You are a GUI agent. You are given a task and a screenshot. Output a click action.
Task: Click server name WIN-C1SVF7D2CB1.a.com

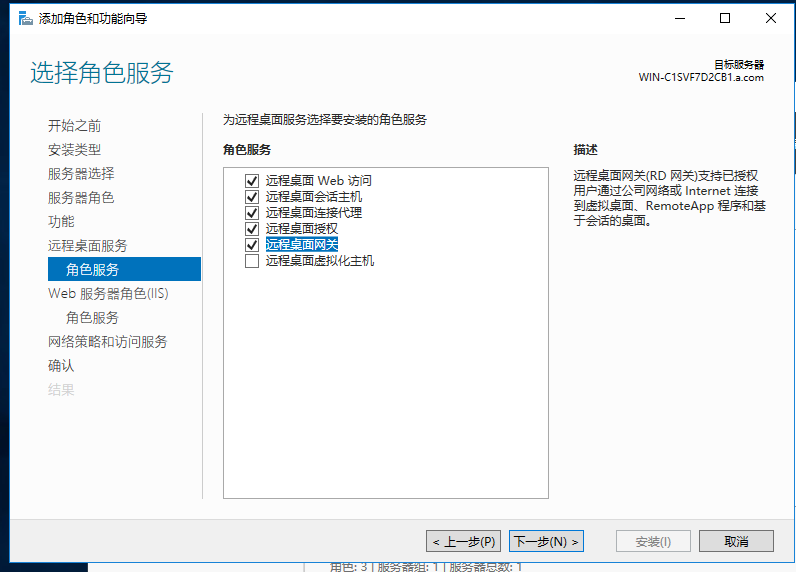[701, 78]
